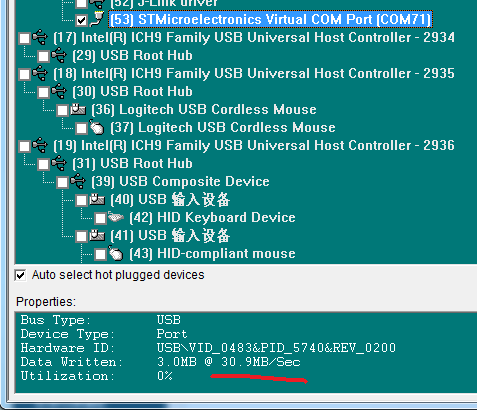Check the (43) HID-compliant mouse checkbox

pos(101,254)
